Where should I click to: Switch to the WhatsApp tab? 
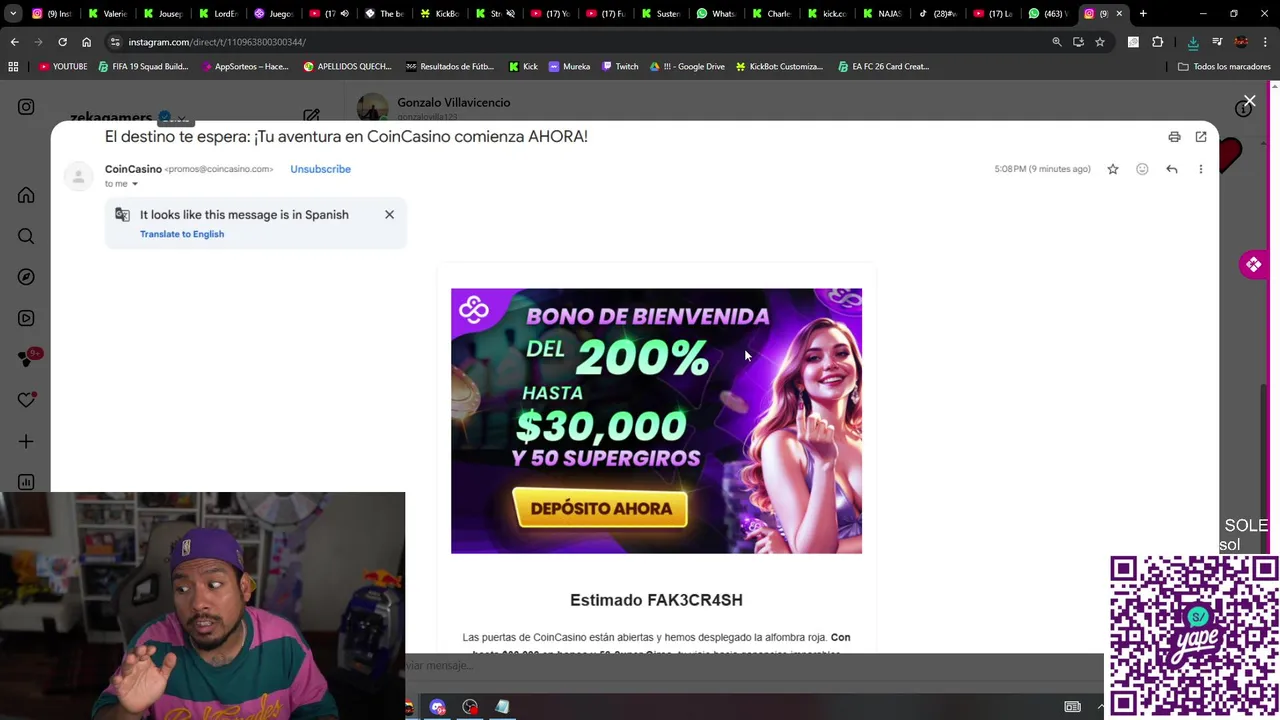715,14
